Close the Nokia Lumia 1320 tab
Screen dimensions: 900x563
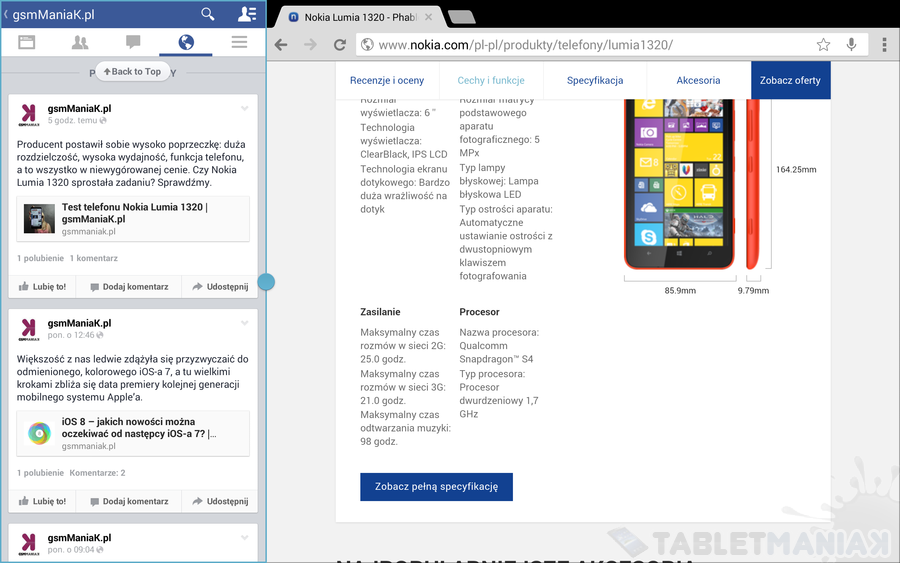[428, 17]
